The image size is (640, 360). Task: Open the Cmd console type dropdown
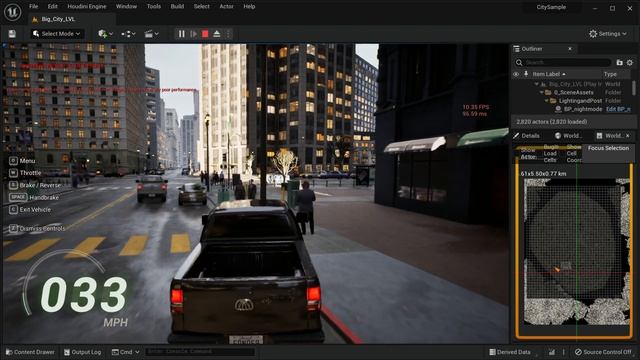pyautogui.click(x=125, y=352)
